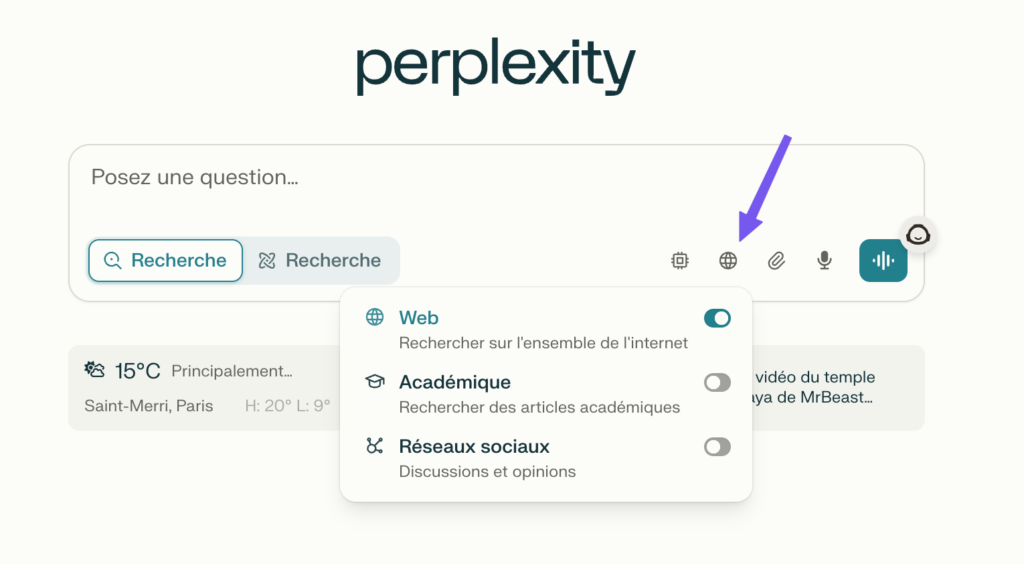1024x564 pixels.
Task: Enable the Académique source toggle
Action: [x=717, y=382]
